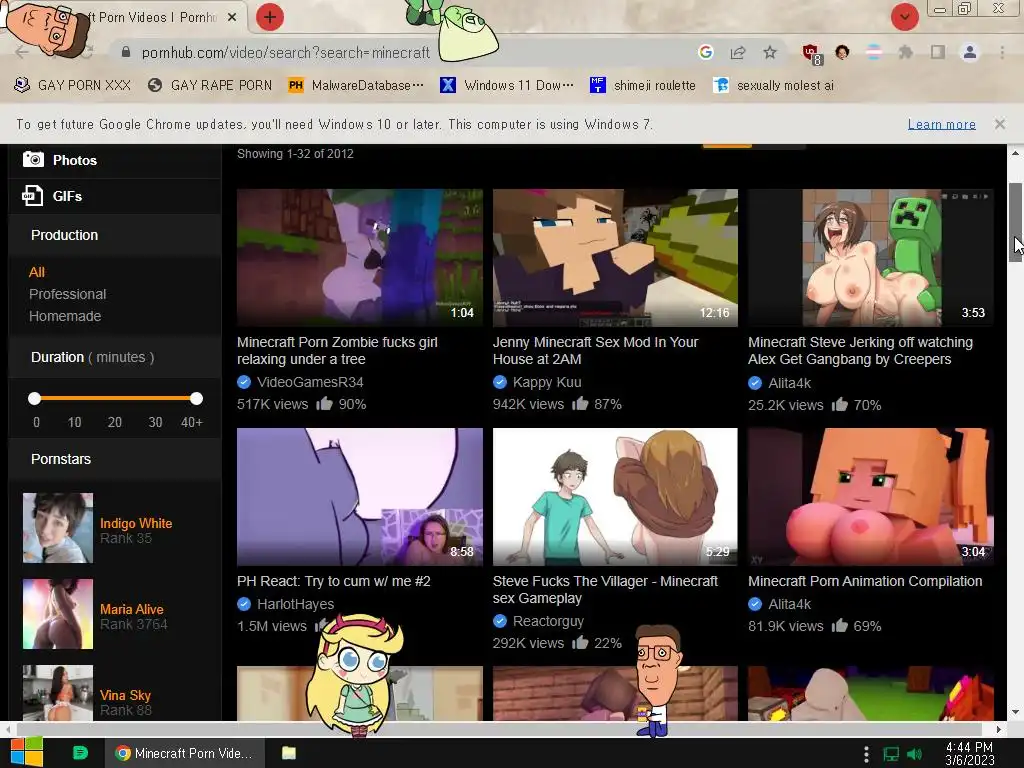Screen dimensions: 1024x768
Task: Open the Indigo White profile link
Action: (x=136, y=523)
